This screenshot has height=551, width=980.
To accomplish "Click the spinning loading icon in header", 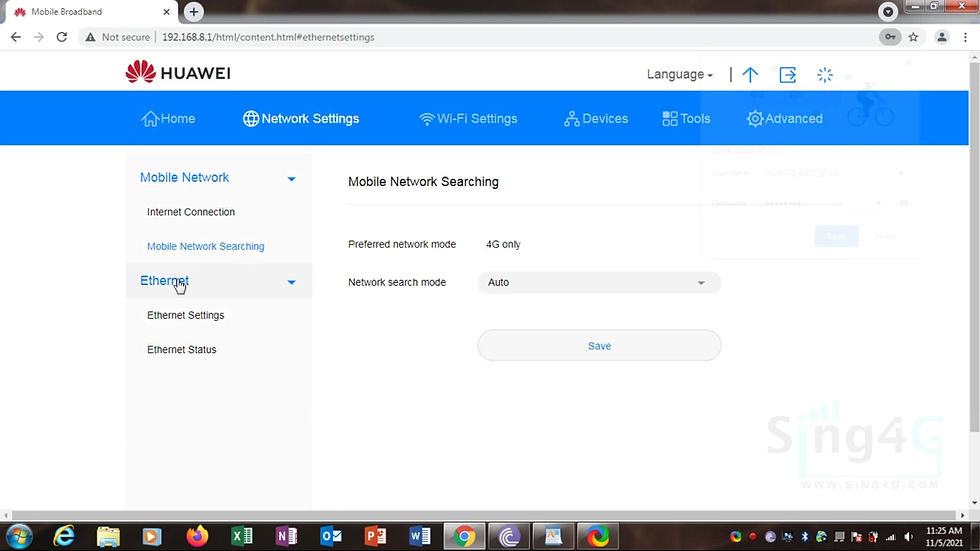I will point(825,75).
